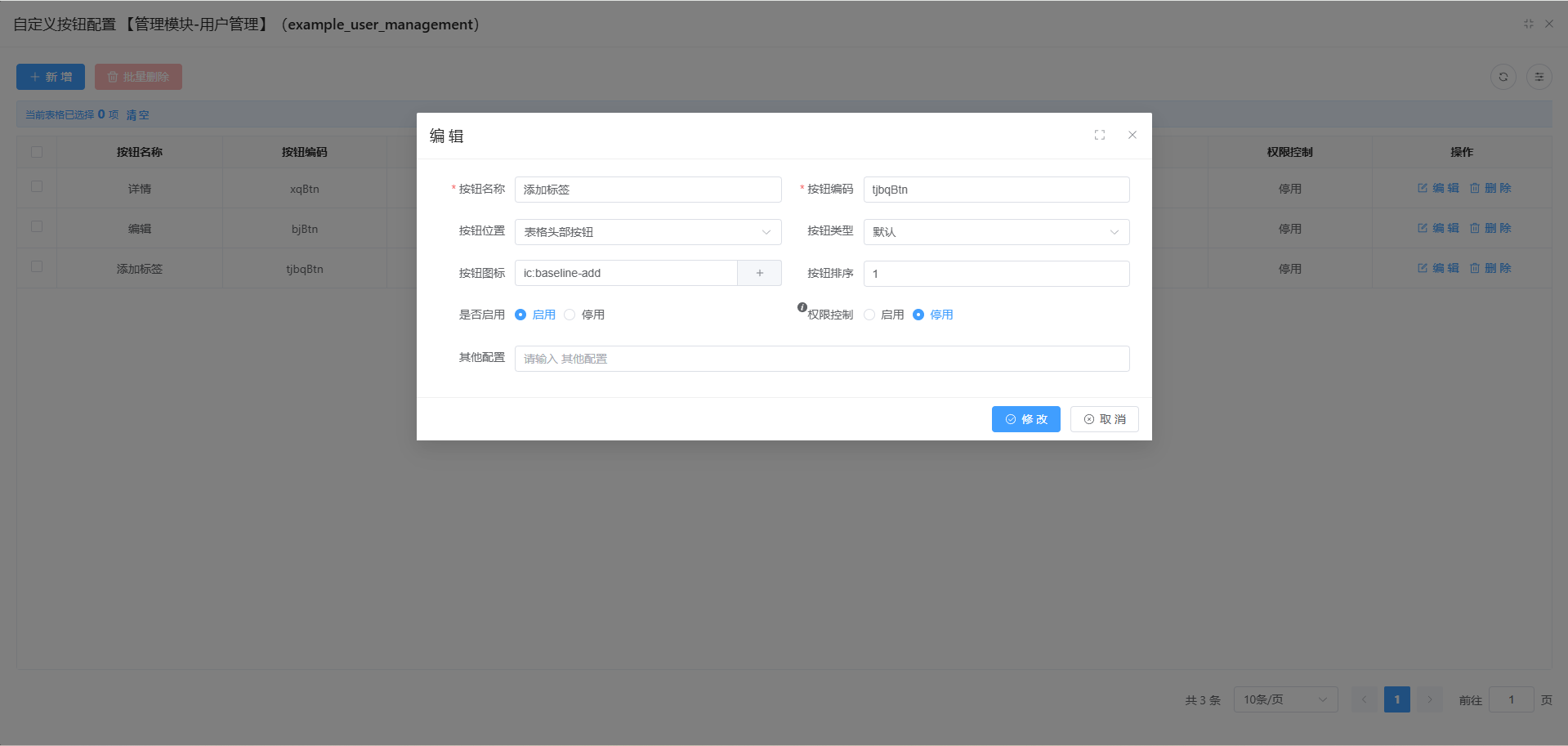
Task: Click the refresh icon above the table
Action: pyautogui.click(x=1503, y=76)
